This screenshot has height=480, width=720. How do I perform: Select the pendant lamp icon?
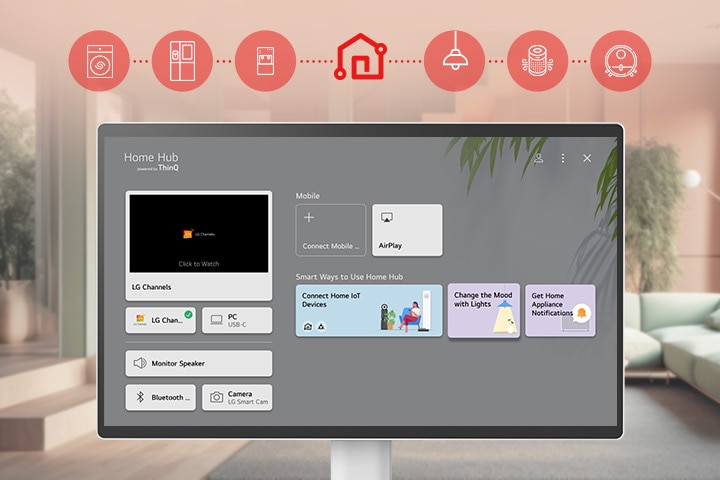click(454, 61)
